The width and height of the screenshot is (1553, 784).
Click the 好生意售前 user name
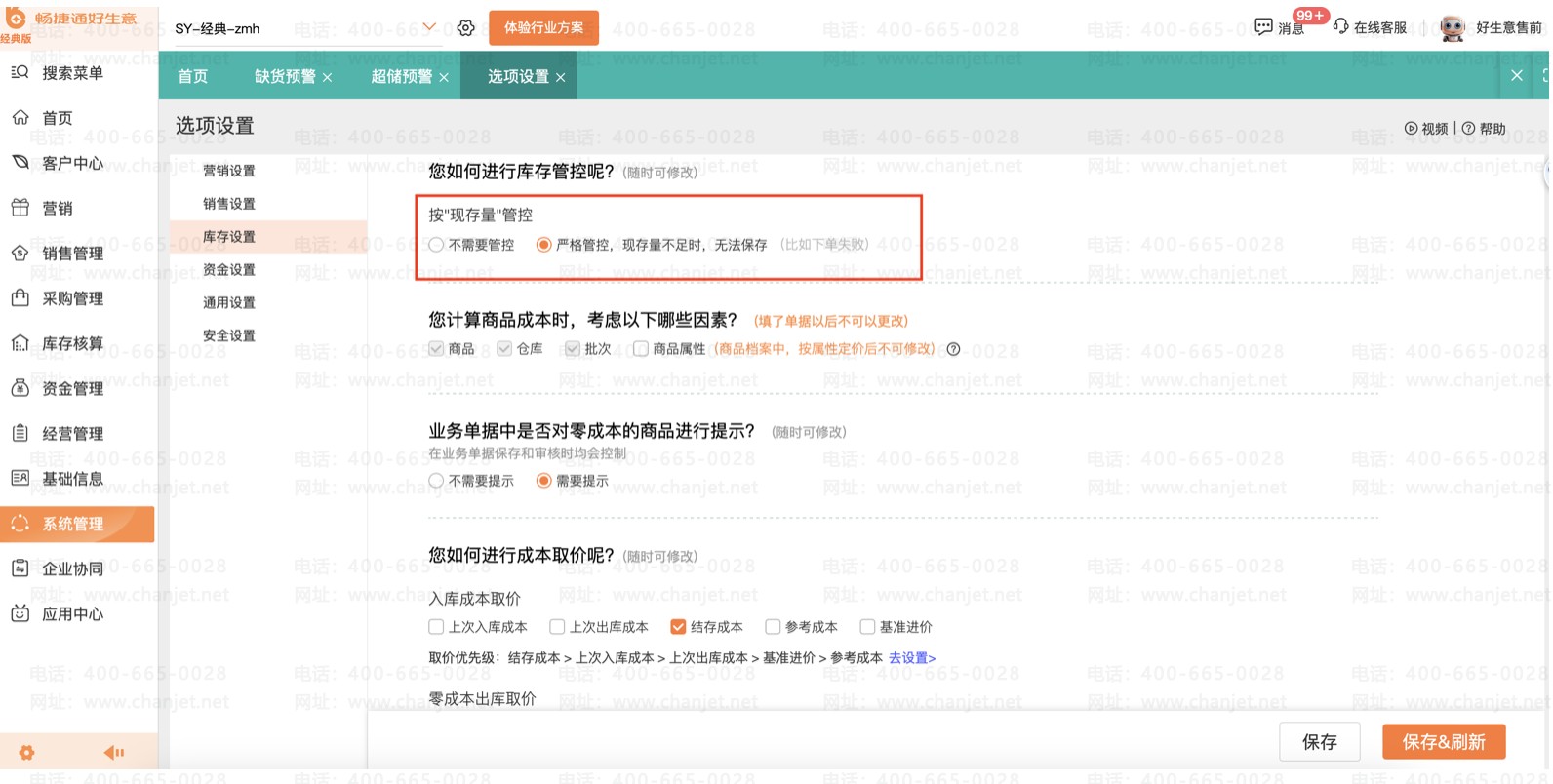(1509, 27)
